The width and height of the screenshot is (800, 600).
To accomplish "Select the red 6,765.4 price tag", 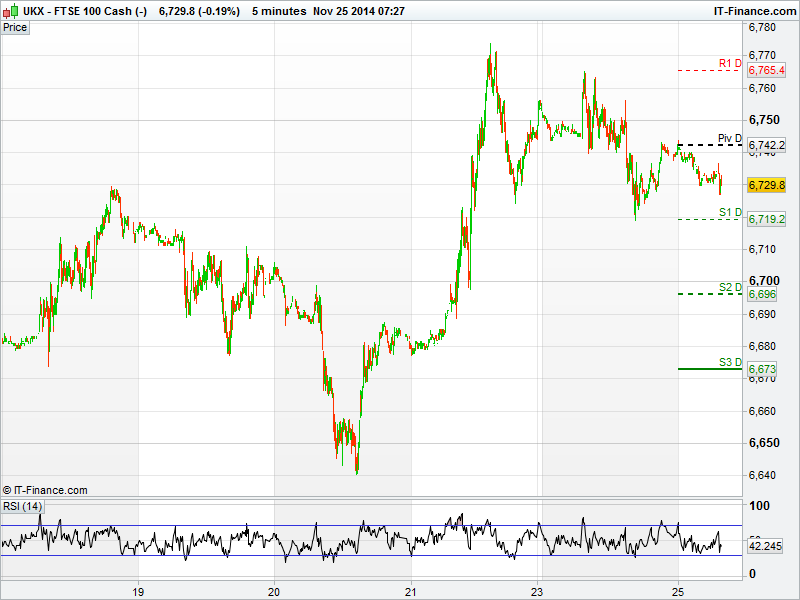I will pos(767,71).
